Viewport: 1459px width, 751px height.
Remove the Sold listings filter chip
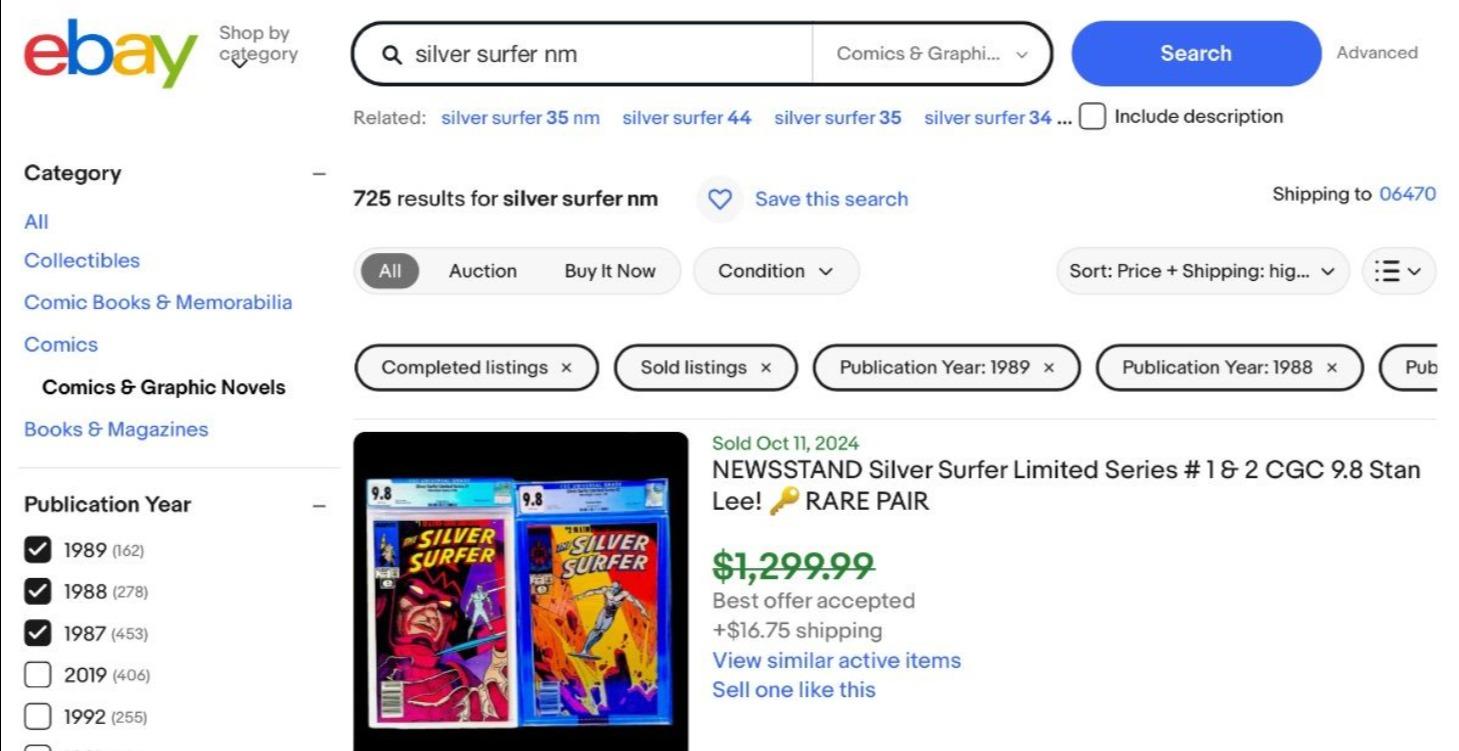click(765, 367)
